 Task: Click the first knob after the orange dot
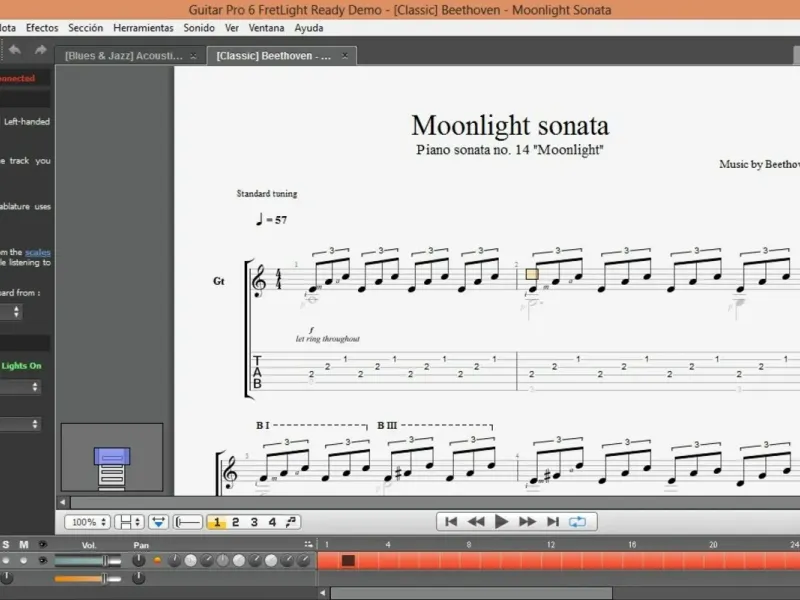pyautogui.click(x=174, y=561)
